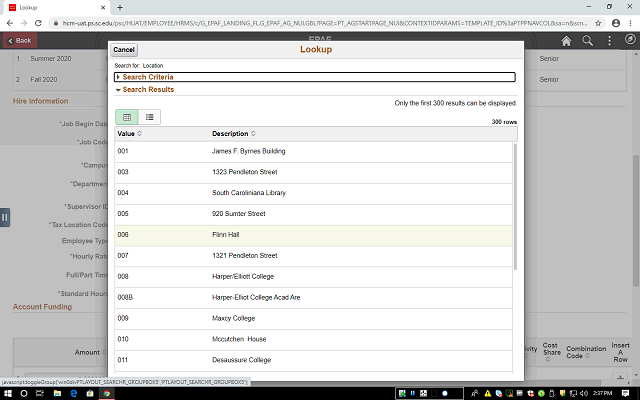Select location value 011

[123, 360]
